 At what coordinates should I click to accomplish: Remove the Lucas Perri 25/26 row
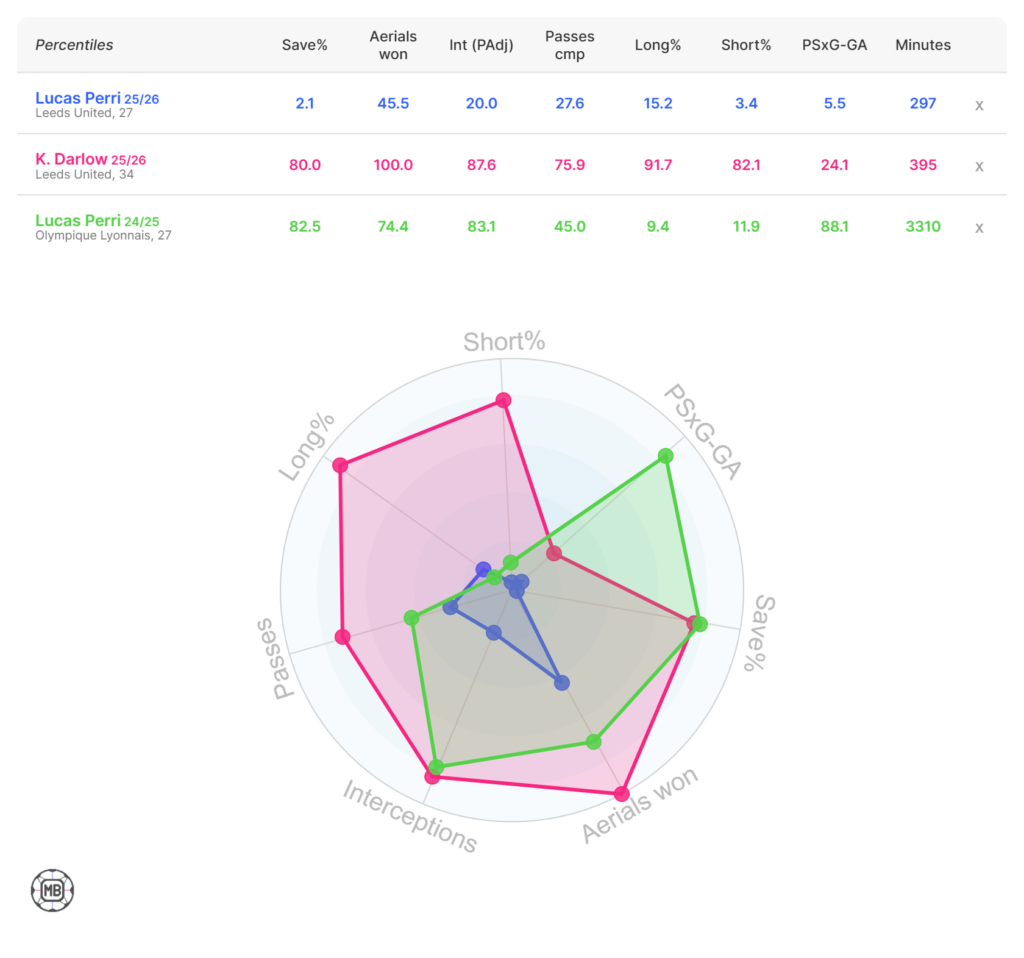tap(979, 104)
